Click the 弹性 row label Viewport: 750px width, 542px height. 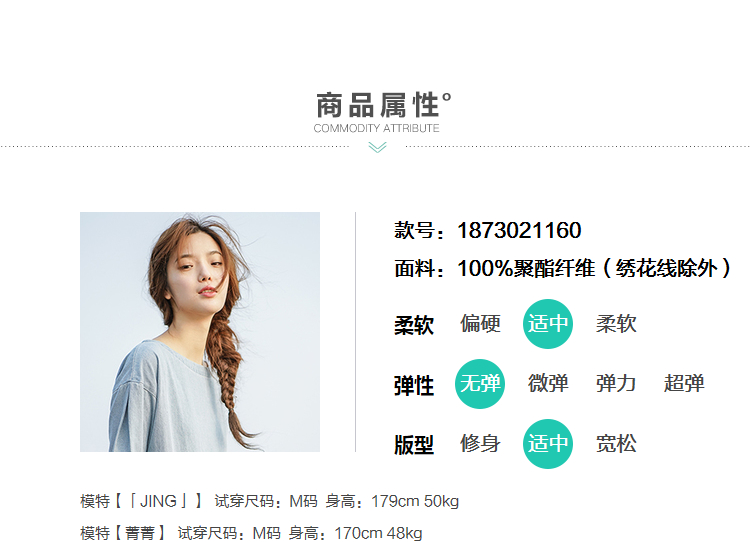[414, 386]
